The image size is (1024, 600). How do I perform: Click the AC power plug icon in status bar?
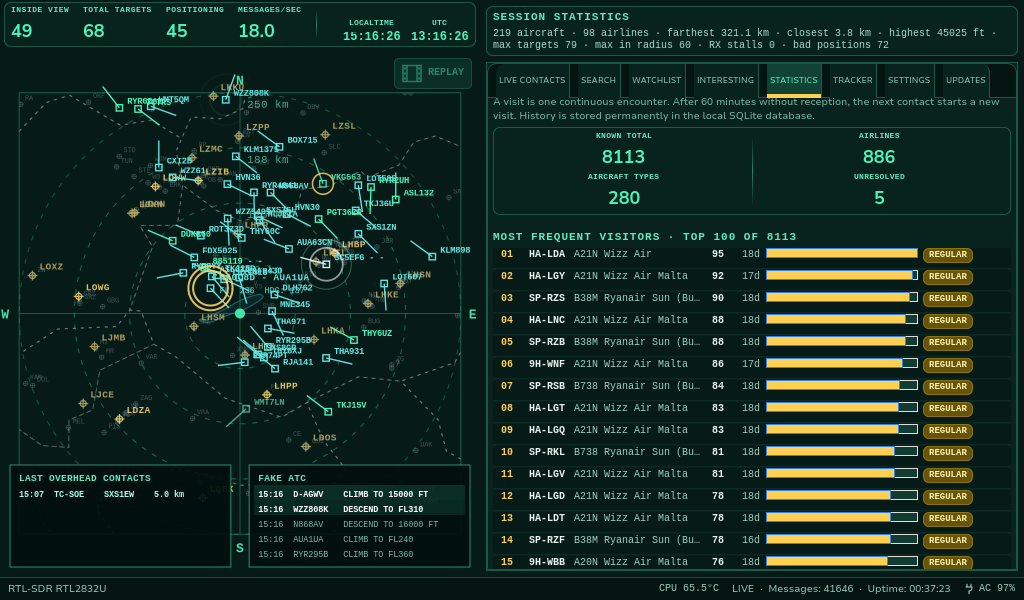(x=968, y=588)
